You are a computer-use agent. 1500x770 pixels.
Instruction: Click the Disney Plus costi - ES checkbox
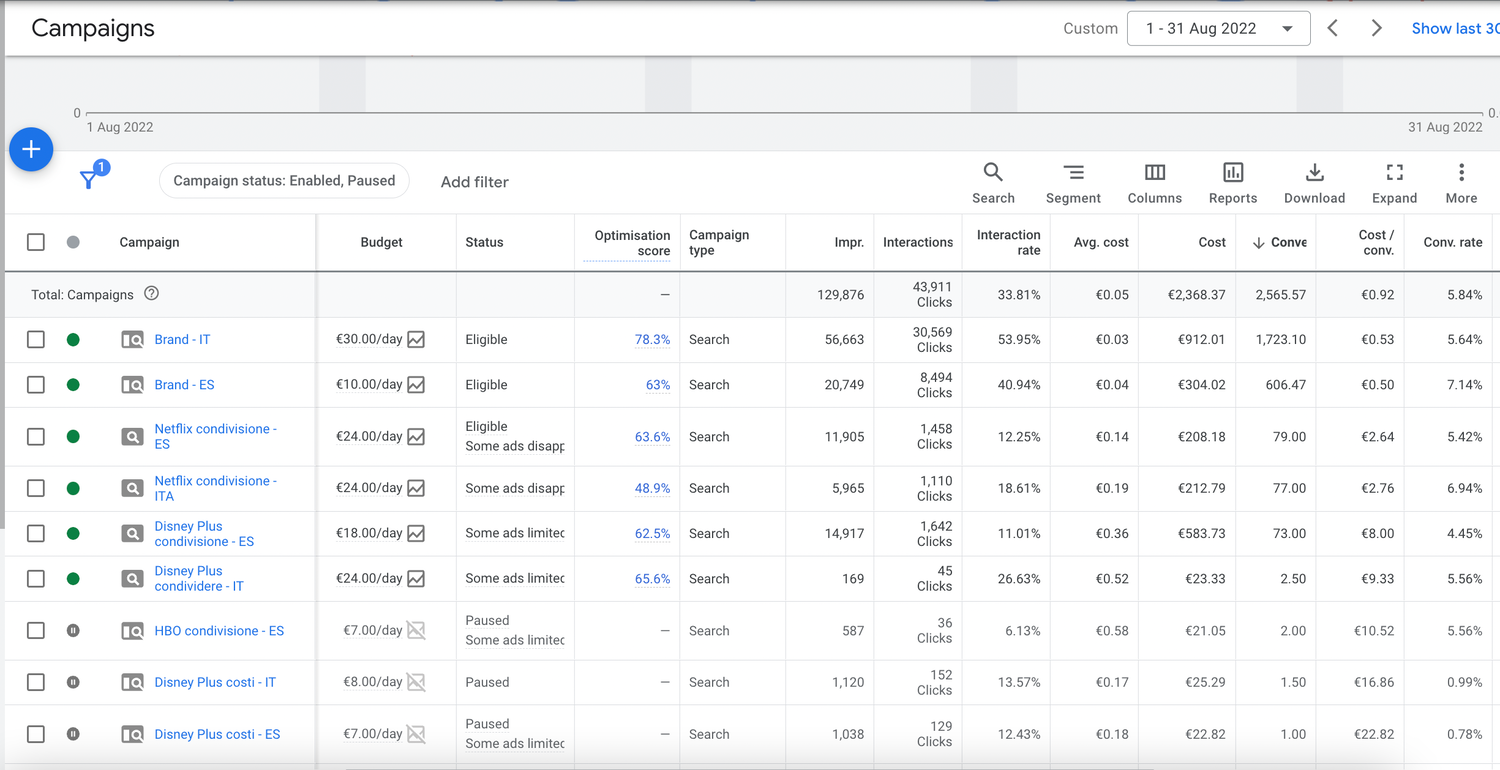coord(36,734)
